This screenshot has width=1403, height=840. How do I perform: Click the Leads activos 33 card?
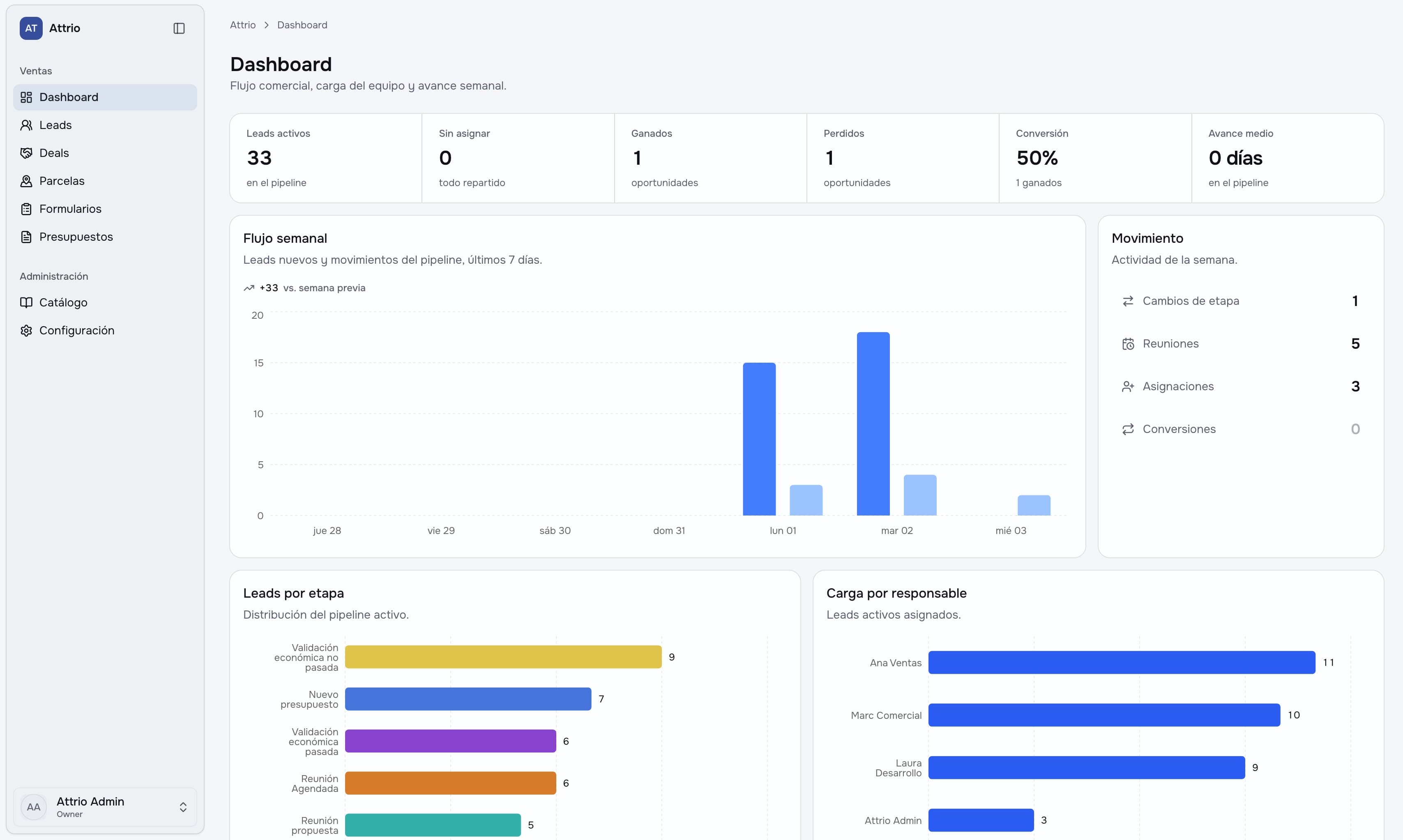326,158
